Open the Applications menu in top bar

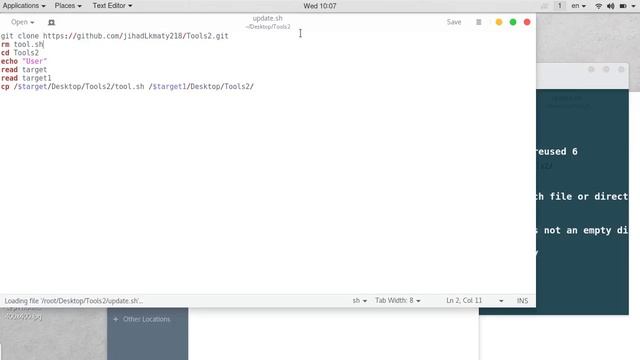24,6
